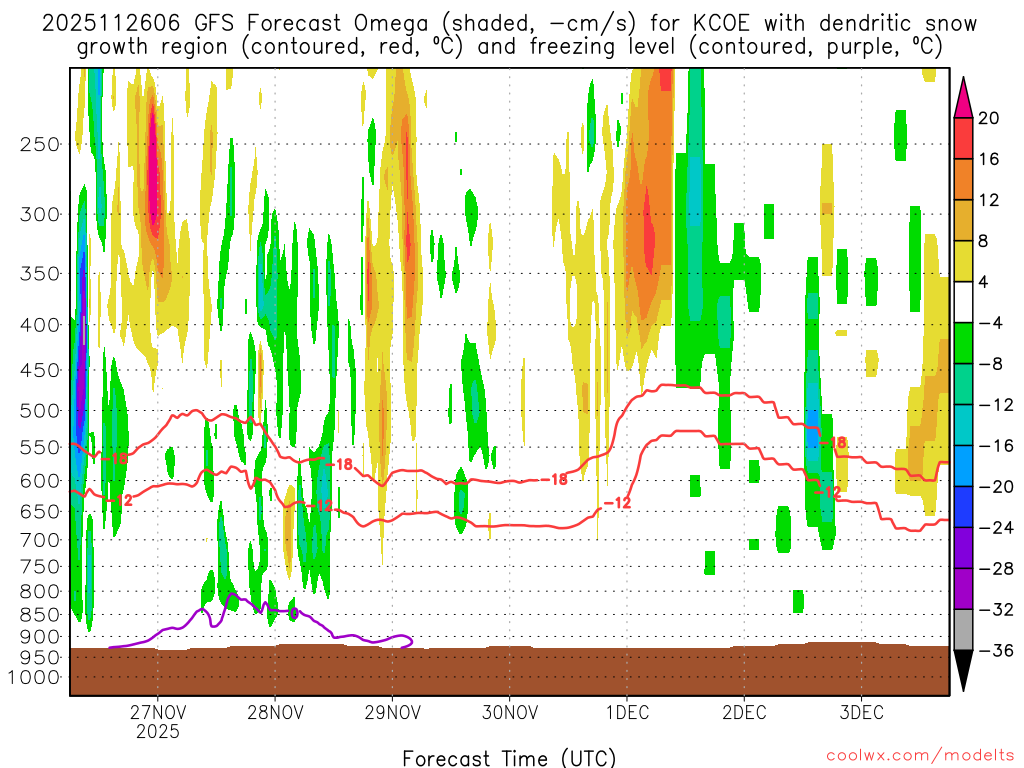Click the gray colorbar segment between -36 and -32
This screenshot has width=1024, height=768.
pyautogui.click(x=963, y=630)
